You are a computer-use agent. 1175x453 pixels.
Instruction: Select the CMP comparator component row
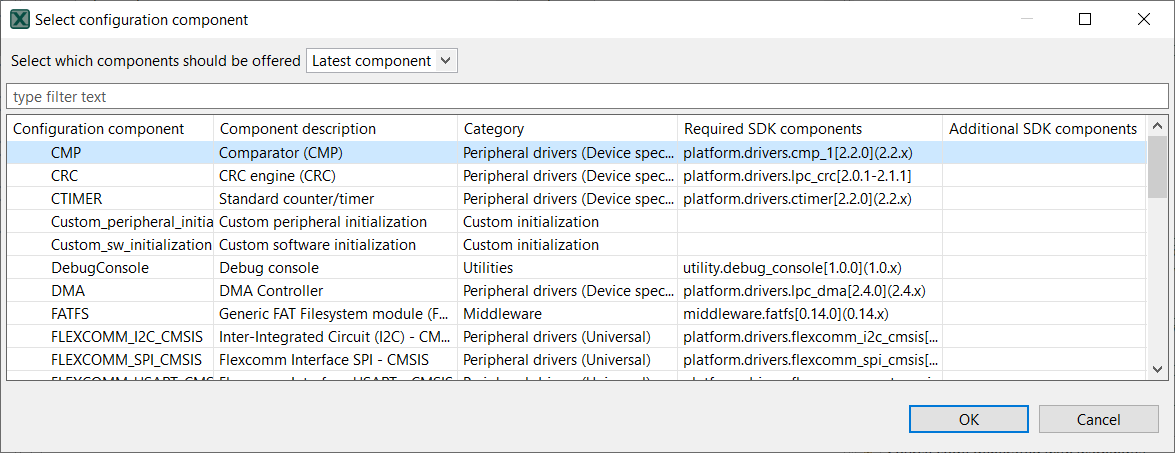click(x=66, y=153)
